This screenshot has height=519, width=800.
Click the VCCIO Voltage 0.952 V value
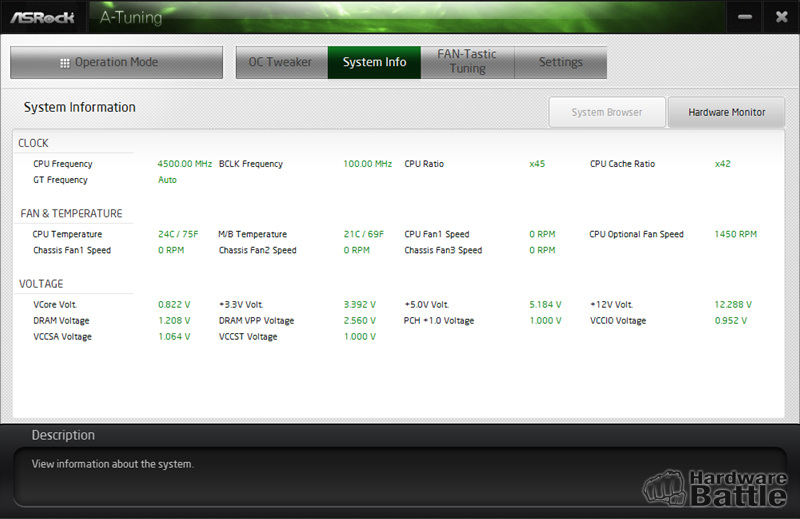[731, 320]
